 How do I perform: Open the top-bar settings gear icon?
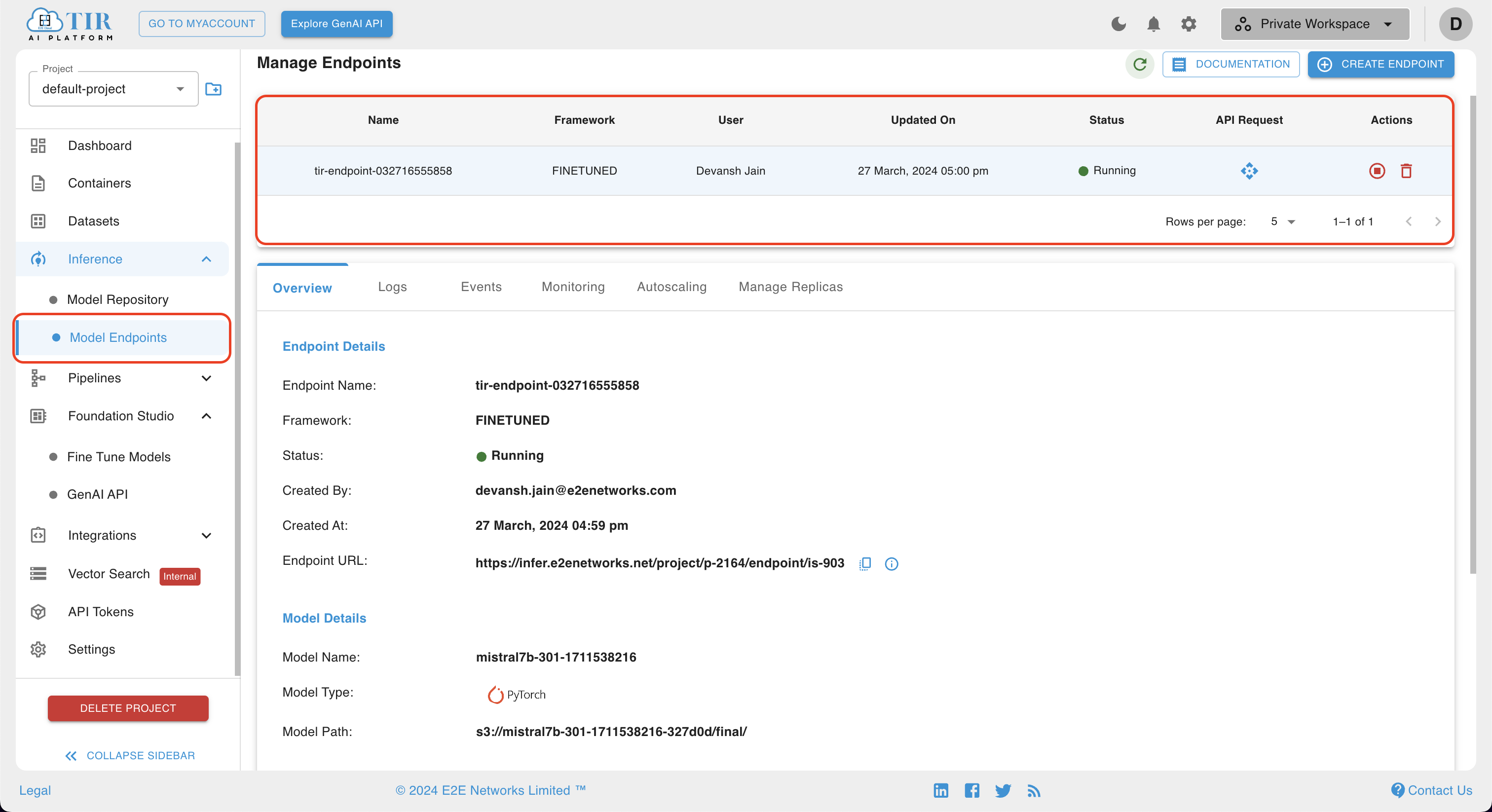pyautogui.click(x=1189, y=24)
